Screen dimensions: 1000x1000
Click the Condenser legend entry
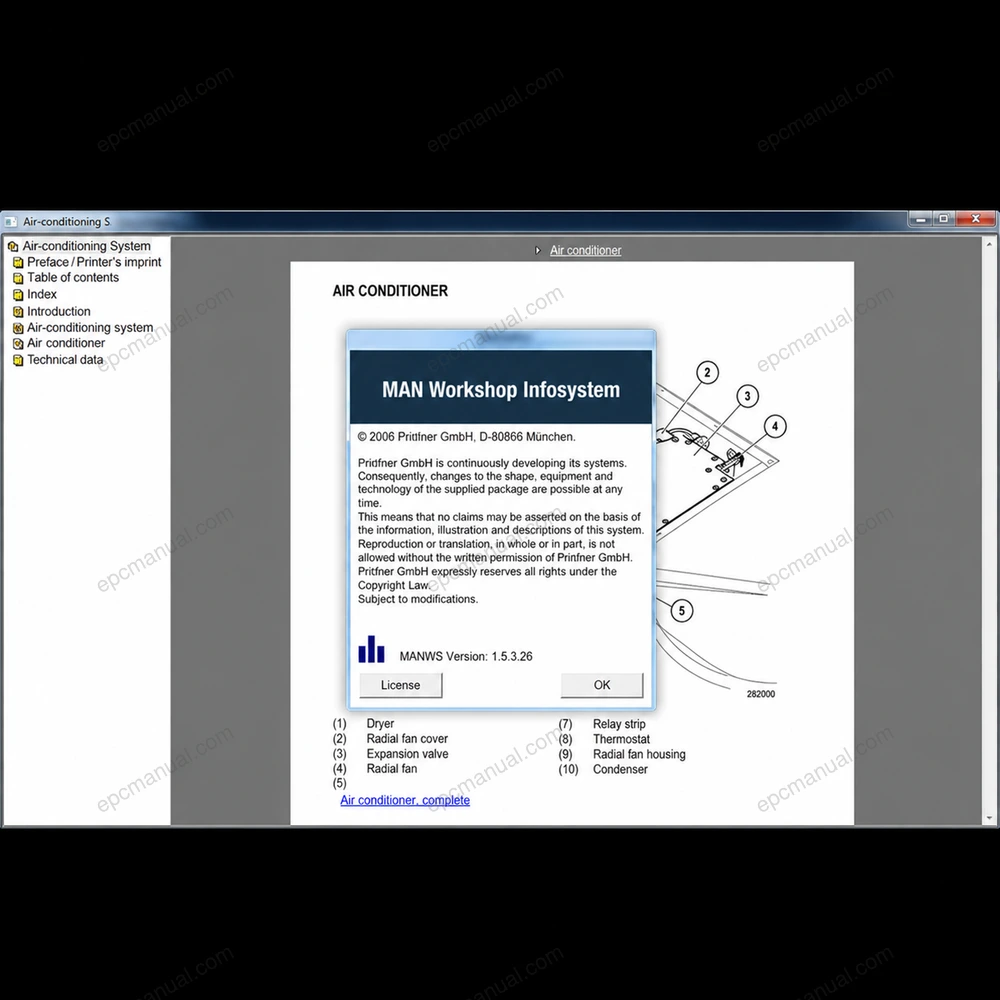[620, 769]
